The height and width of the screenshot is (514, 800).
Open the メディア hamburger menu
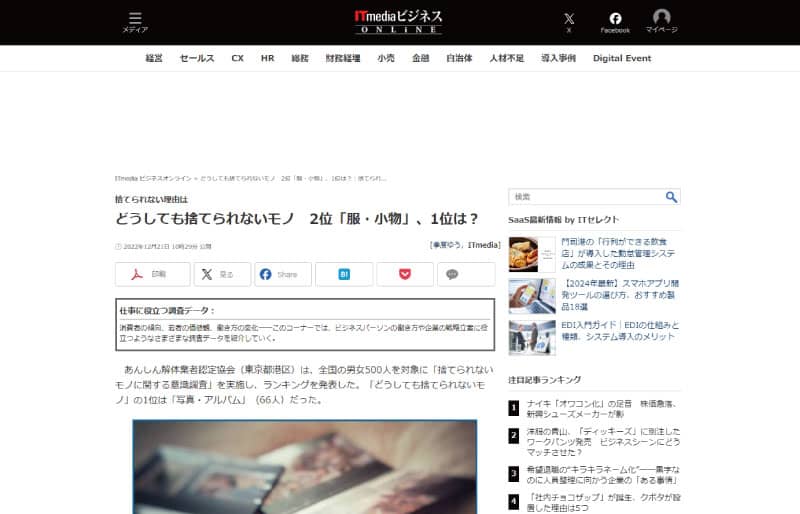[135, 22]
